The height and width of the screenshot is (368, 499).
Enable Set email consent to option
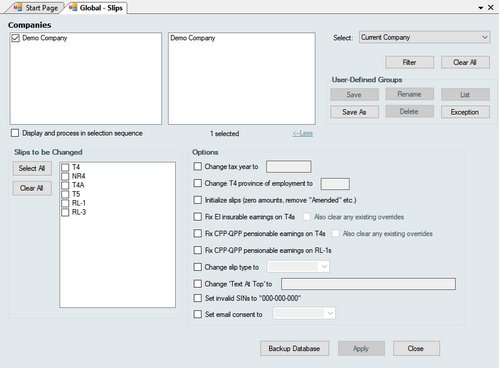198,314
